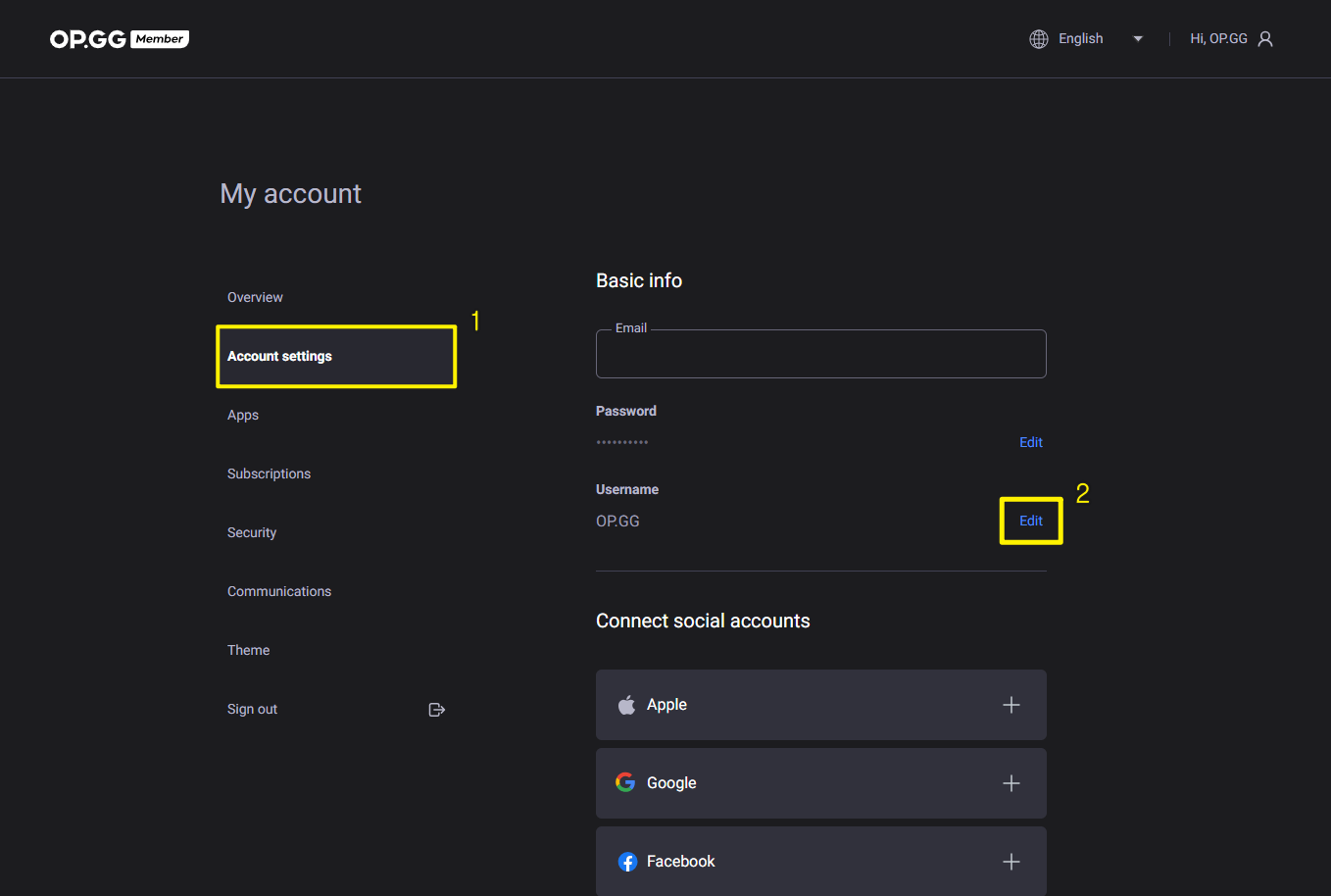Click plus icon to connect Apple

(x=1011, y=705)
